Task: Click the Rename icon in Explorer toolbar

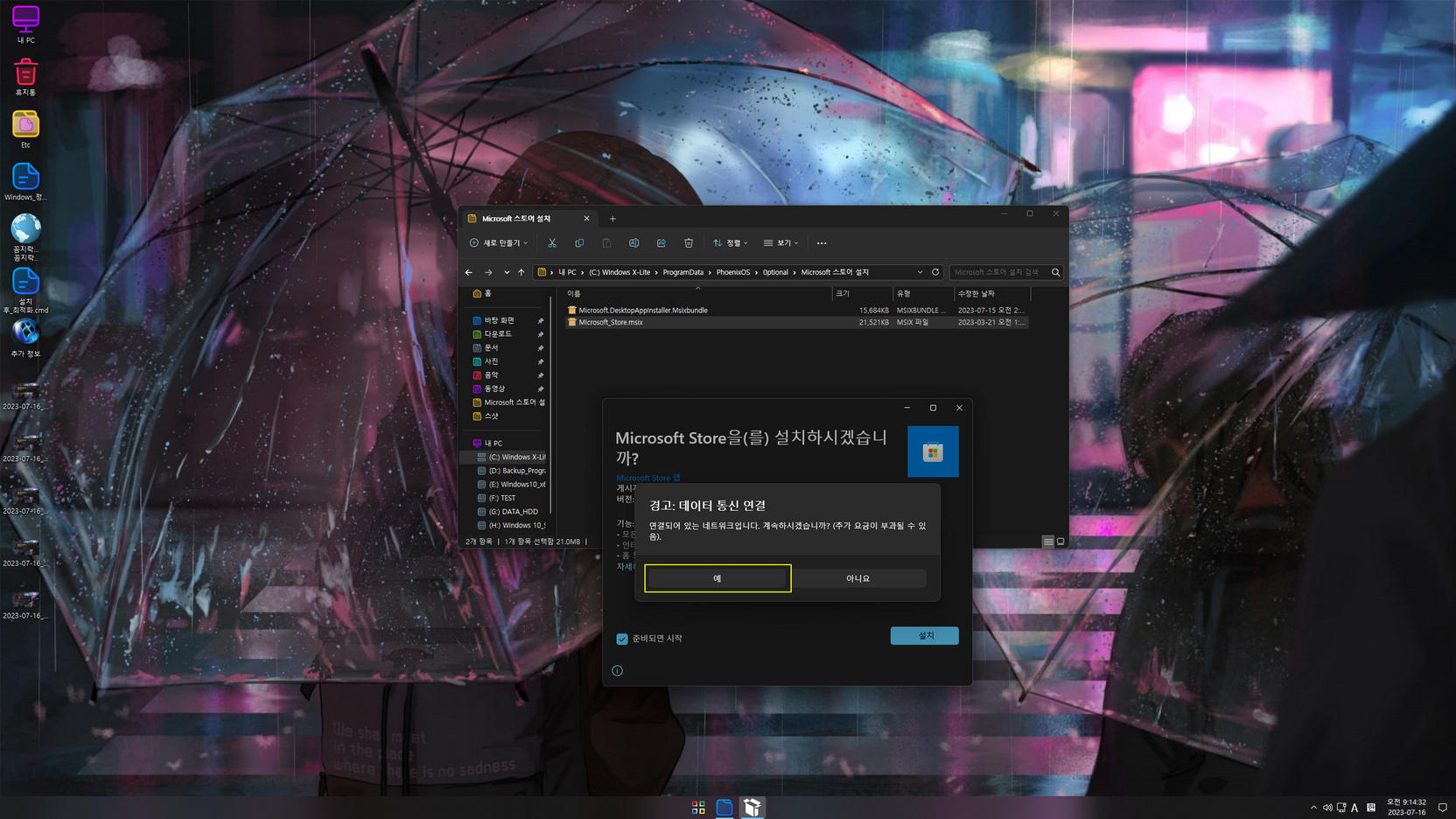Action: (633, 243)
